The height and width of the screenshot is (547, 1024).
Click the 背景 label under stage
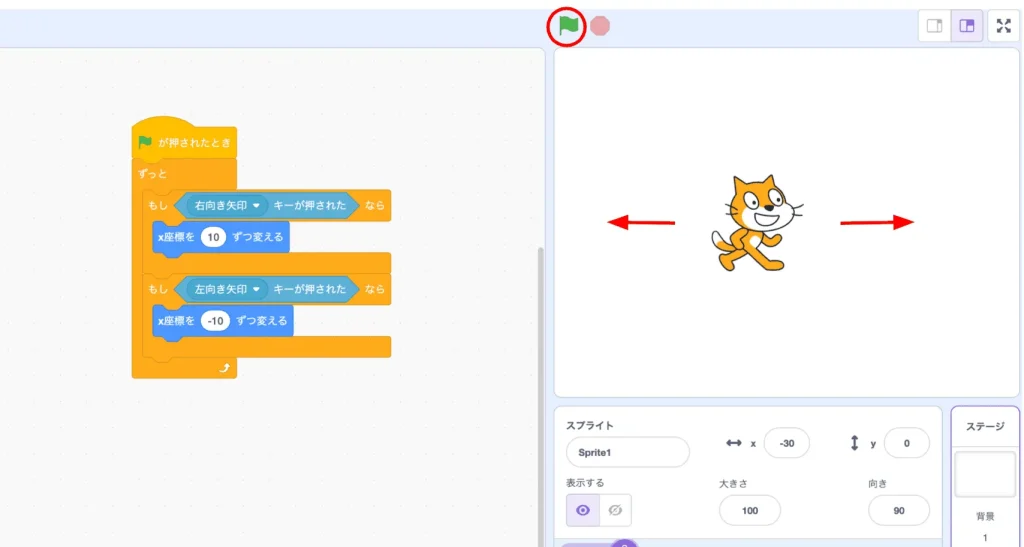[x=985, y=516]
